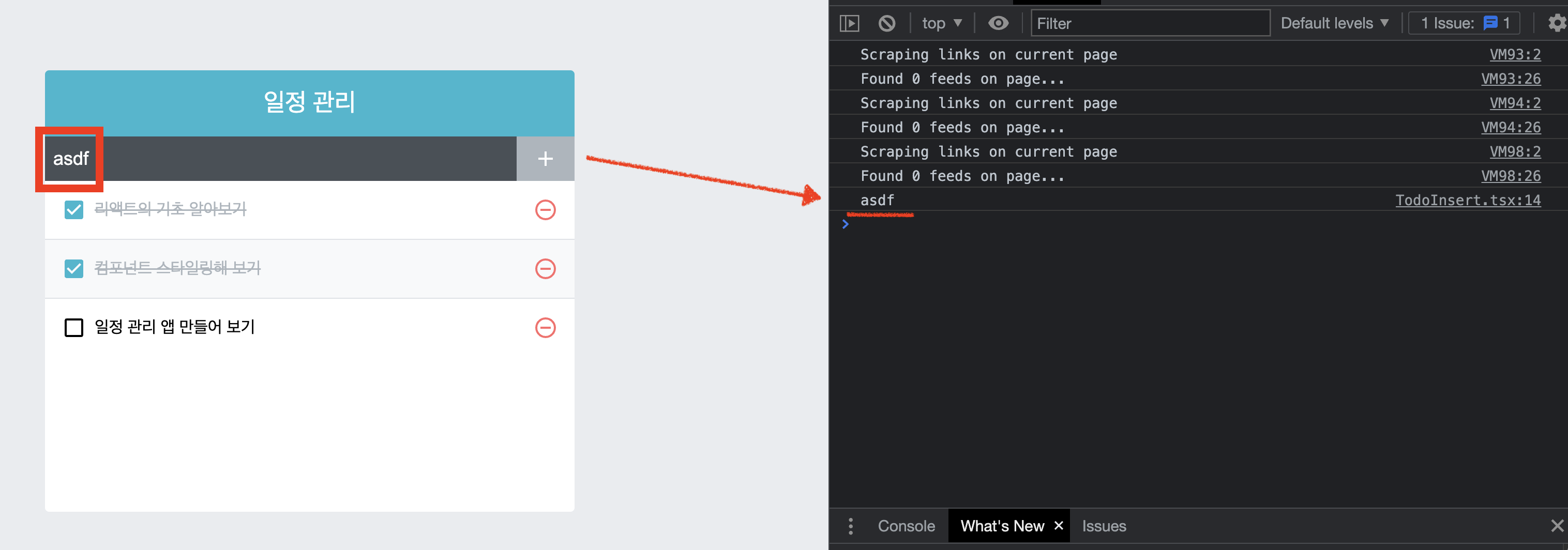Switch to the Console drawer tab
Screen dimensions: 1568x550
tap(906, 526)
